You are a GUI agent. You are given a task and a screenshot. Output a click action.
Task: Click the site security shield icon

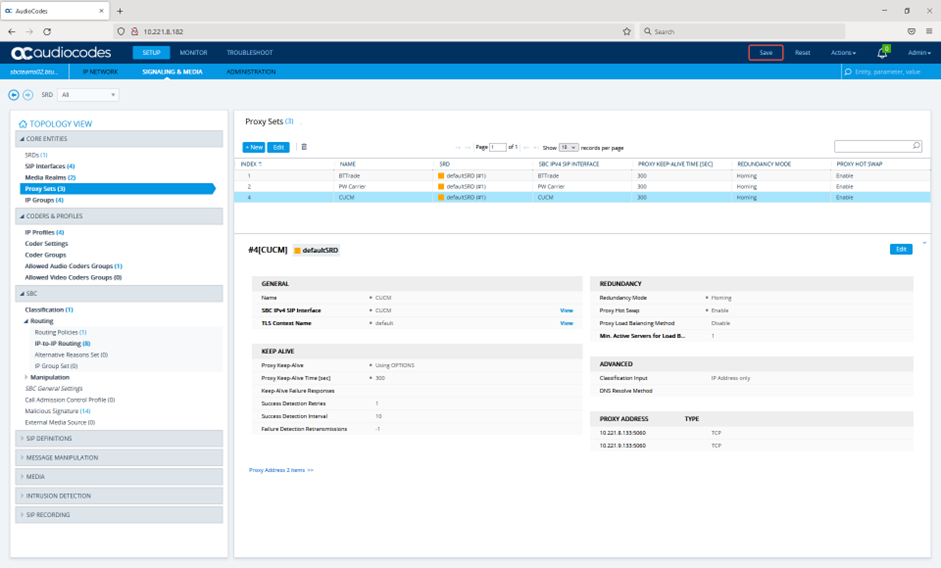pos(121,31)
